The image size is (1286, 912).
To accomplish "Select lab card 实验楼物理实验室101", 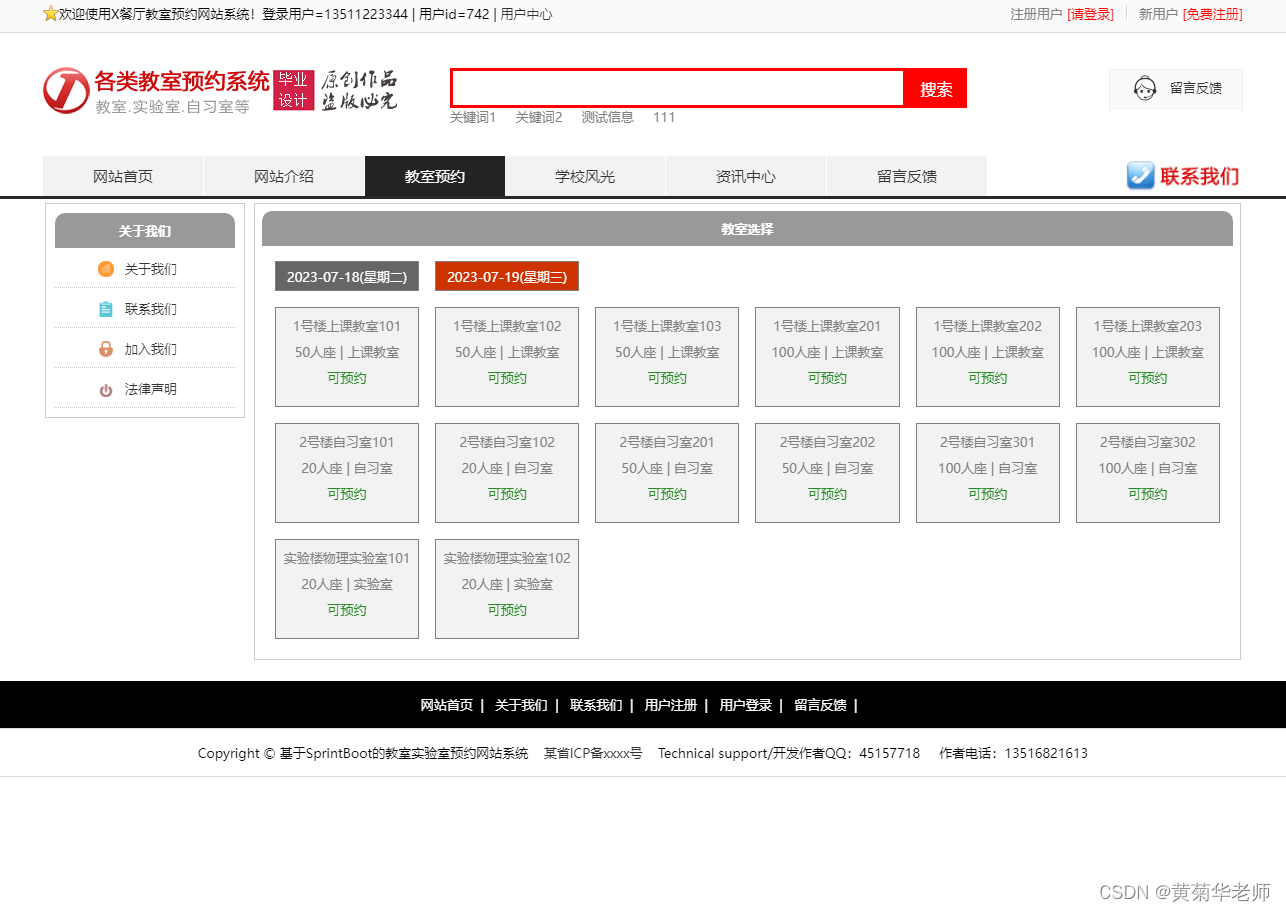I will [347, 589].
